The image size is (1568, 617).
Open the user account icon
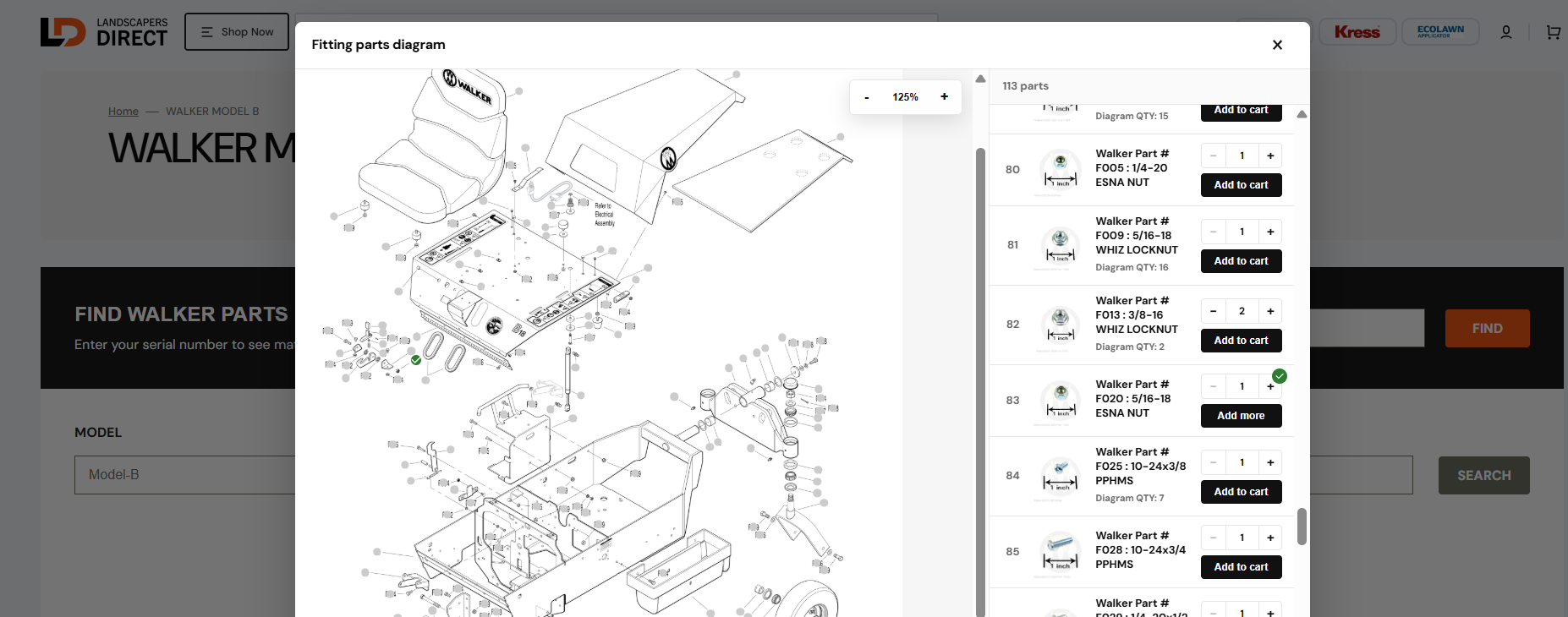(1506, 32)
